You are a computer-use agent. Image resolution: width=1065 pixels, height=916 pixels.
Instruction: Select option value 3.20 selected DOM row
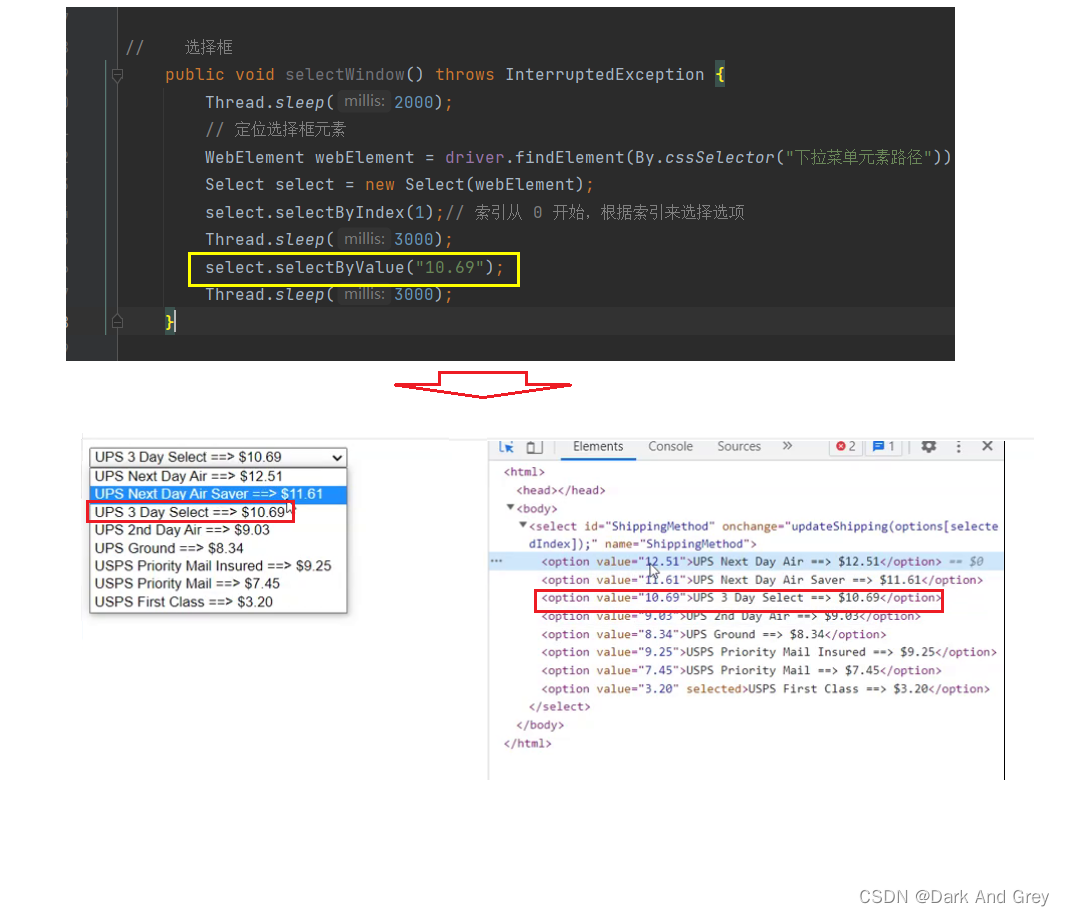[765, 689]
